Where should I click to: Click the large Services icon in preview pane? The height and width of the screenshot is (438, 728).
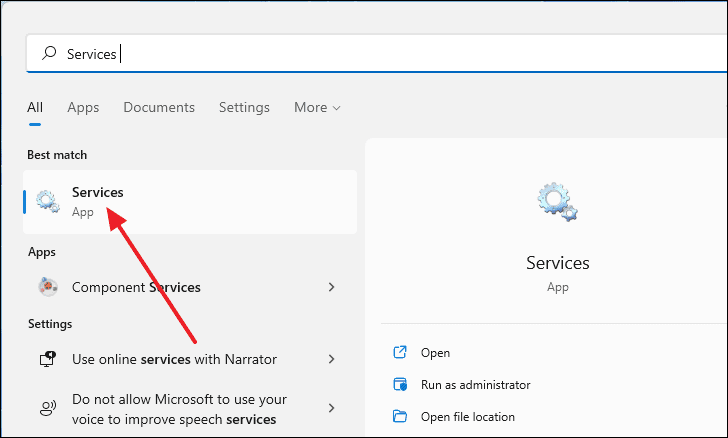[557, 202]
